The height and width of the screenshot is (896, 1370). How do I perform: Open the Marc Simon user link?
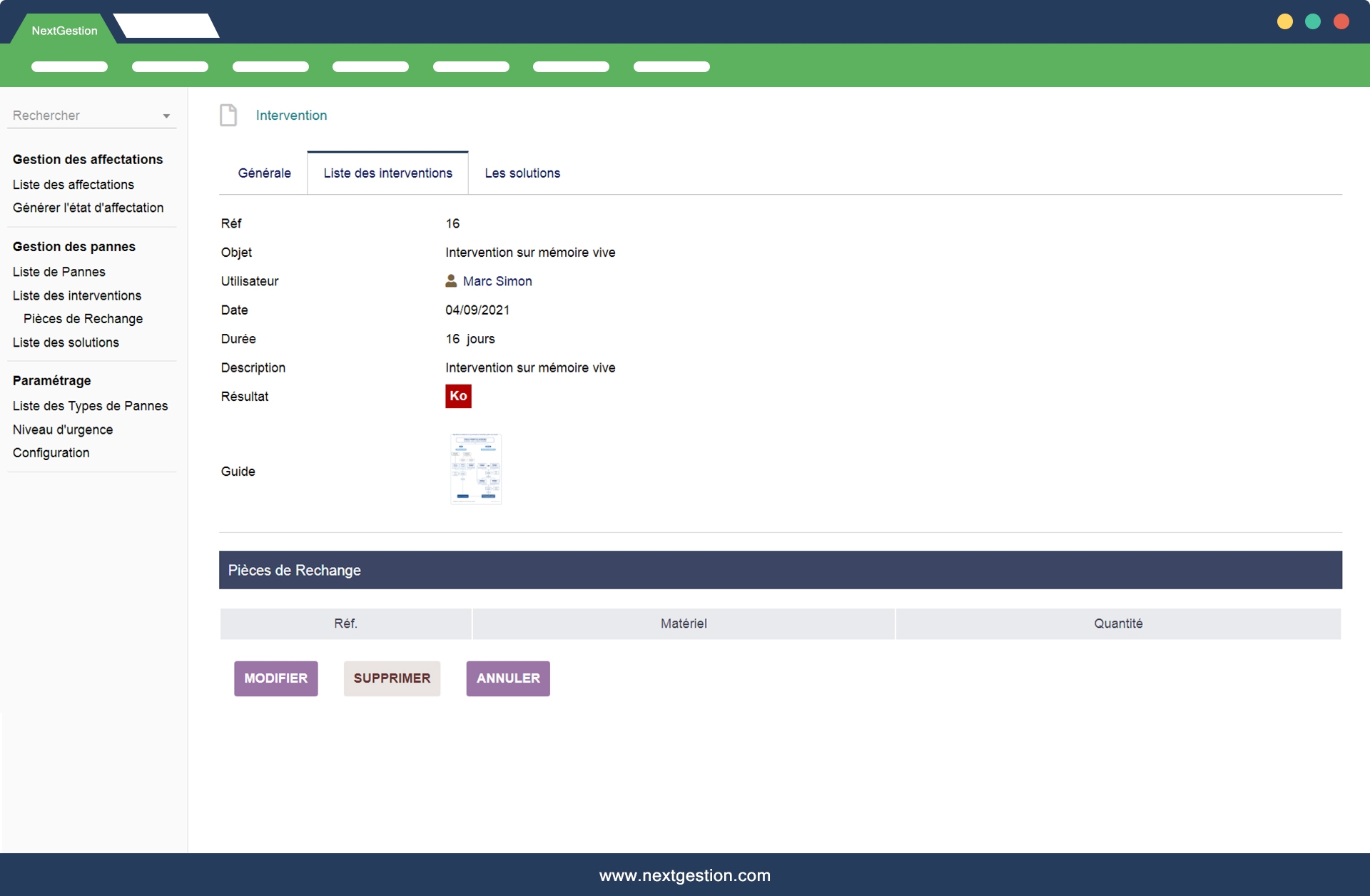pyautogui.click(x=497, y=281)
